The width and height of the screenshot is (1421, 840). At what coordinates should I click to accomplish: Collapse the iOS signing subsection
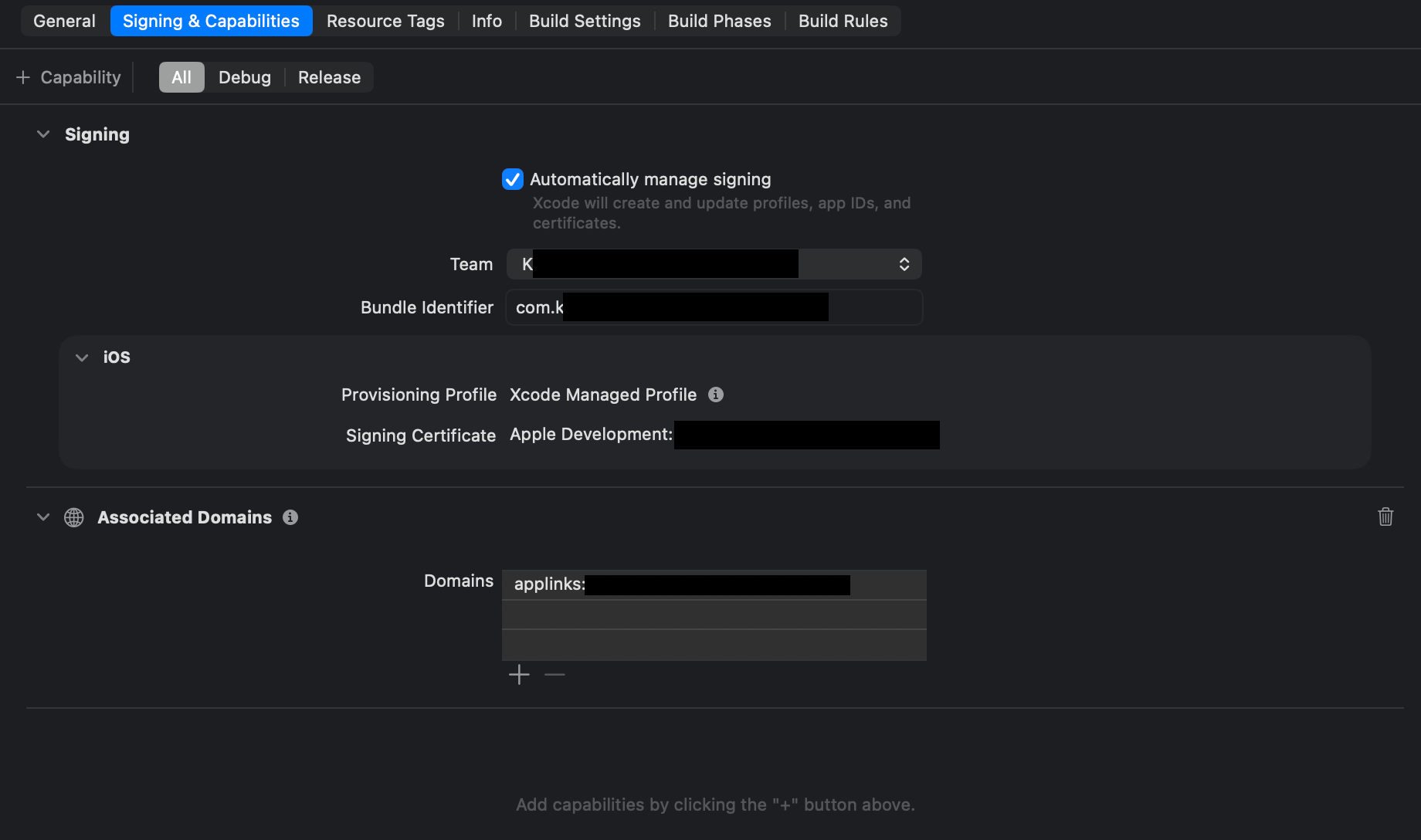point(82,357)
